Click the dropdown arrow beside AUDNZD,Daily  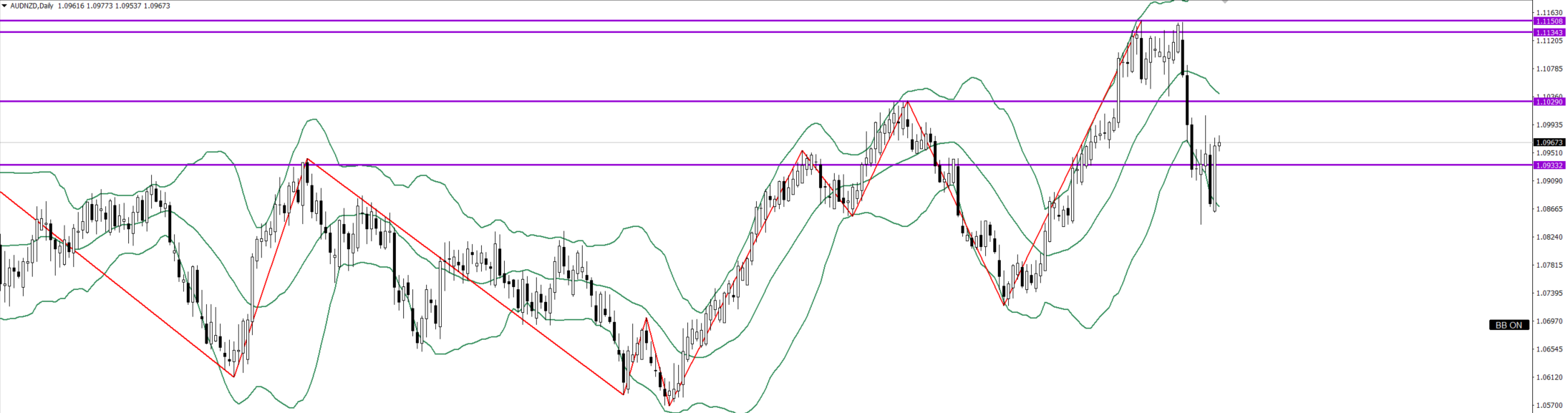[x=4, y=6]
